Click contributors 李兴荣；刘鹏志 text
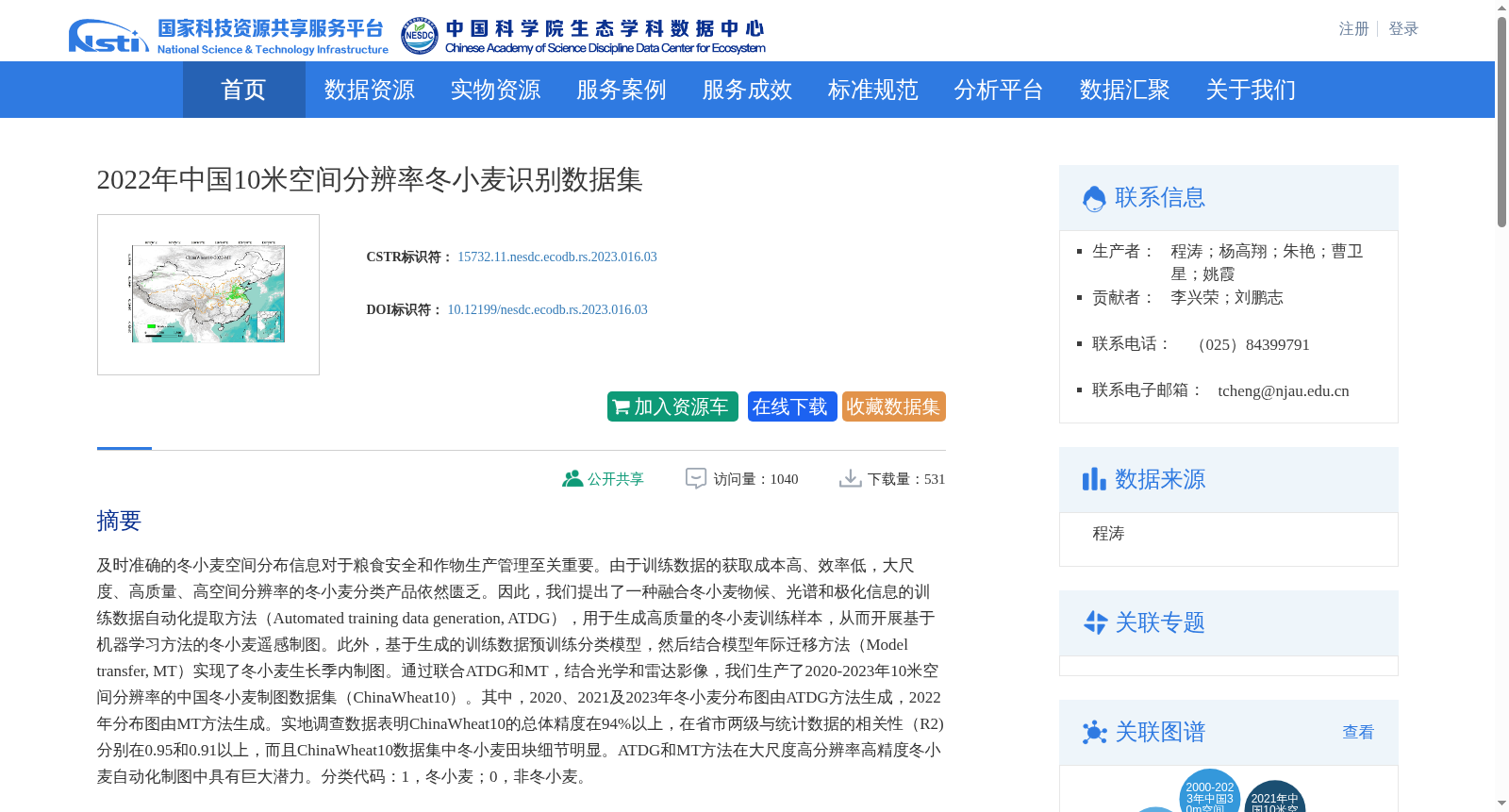The image size is (1509, 812). (1227, 298)
